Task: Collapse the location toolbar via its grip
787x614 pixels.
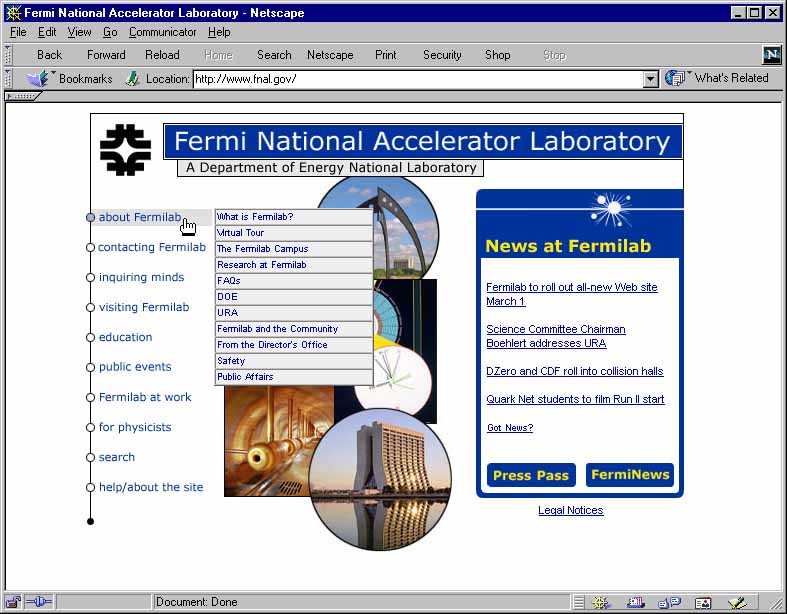Action: pyautogui.click(x=8, y=79)
